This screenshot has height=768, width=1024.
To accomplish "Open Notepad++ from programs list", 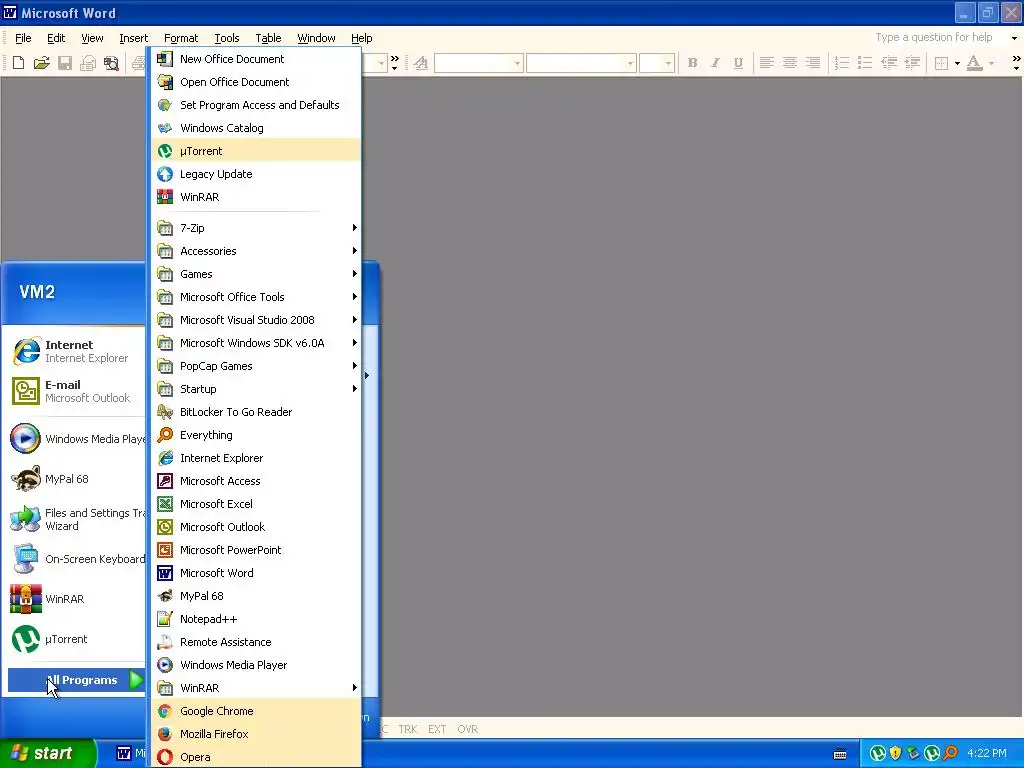I will pyautogui.click(x=256, y=619).
